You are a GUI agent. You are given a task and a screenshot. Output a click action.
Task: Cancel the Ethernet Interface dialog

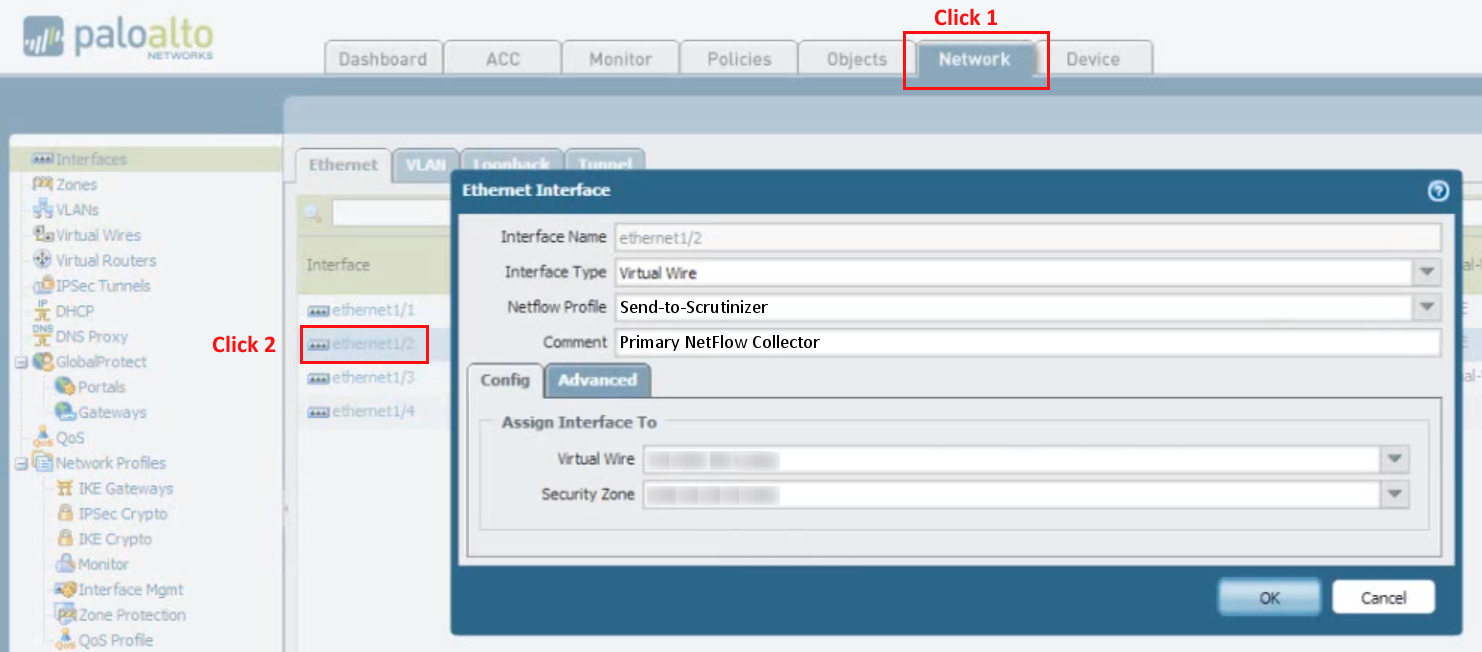(1383, 598)
